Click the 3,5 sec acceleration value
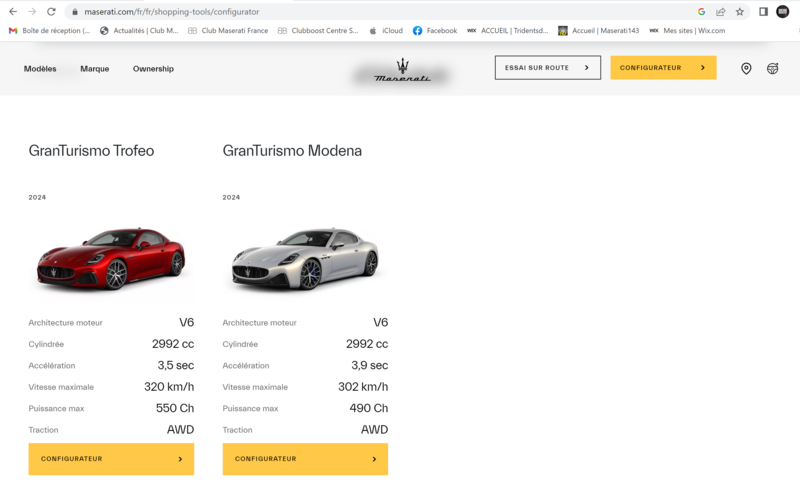The image size is (800, 483). (176, 365)
